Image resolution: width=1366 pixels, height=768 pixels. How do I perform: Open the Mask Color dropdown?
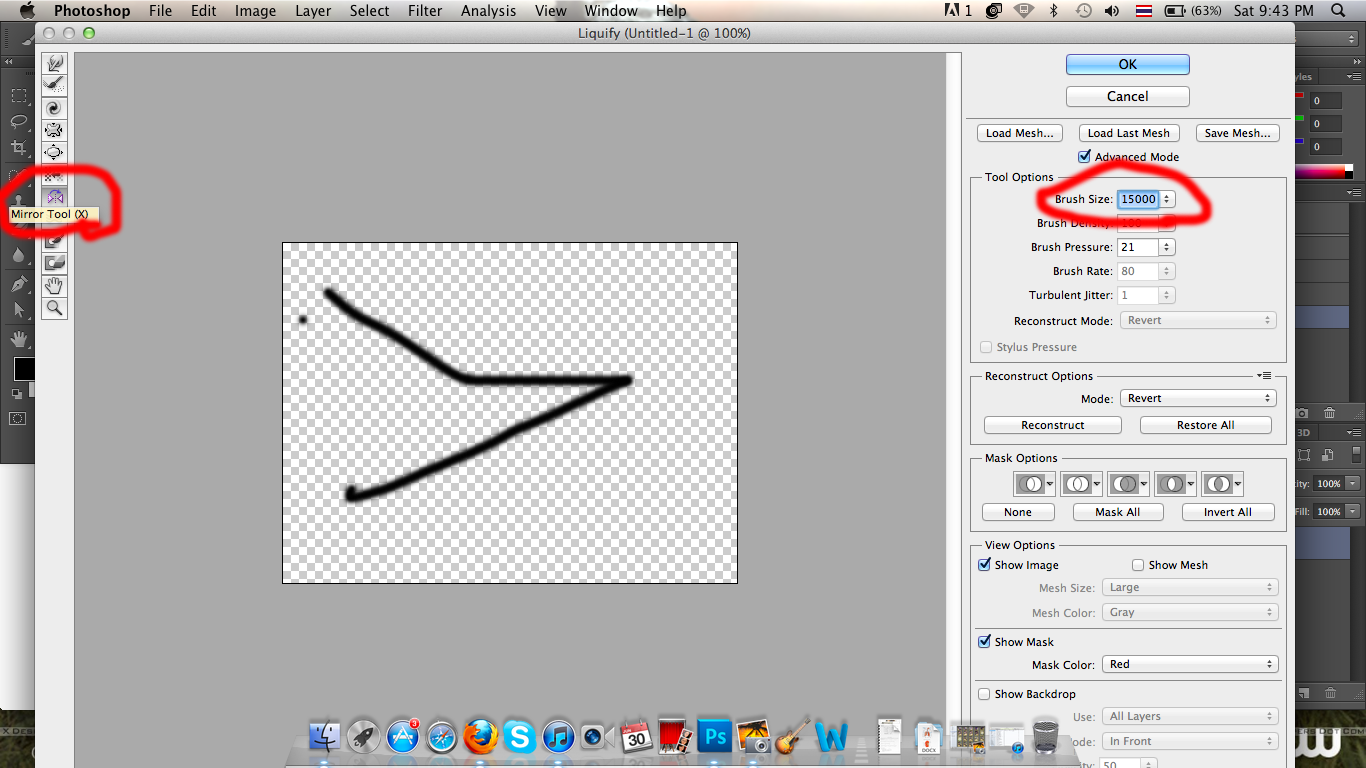[1190, 664]
